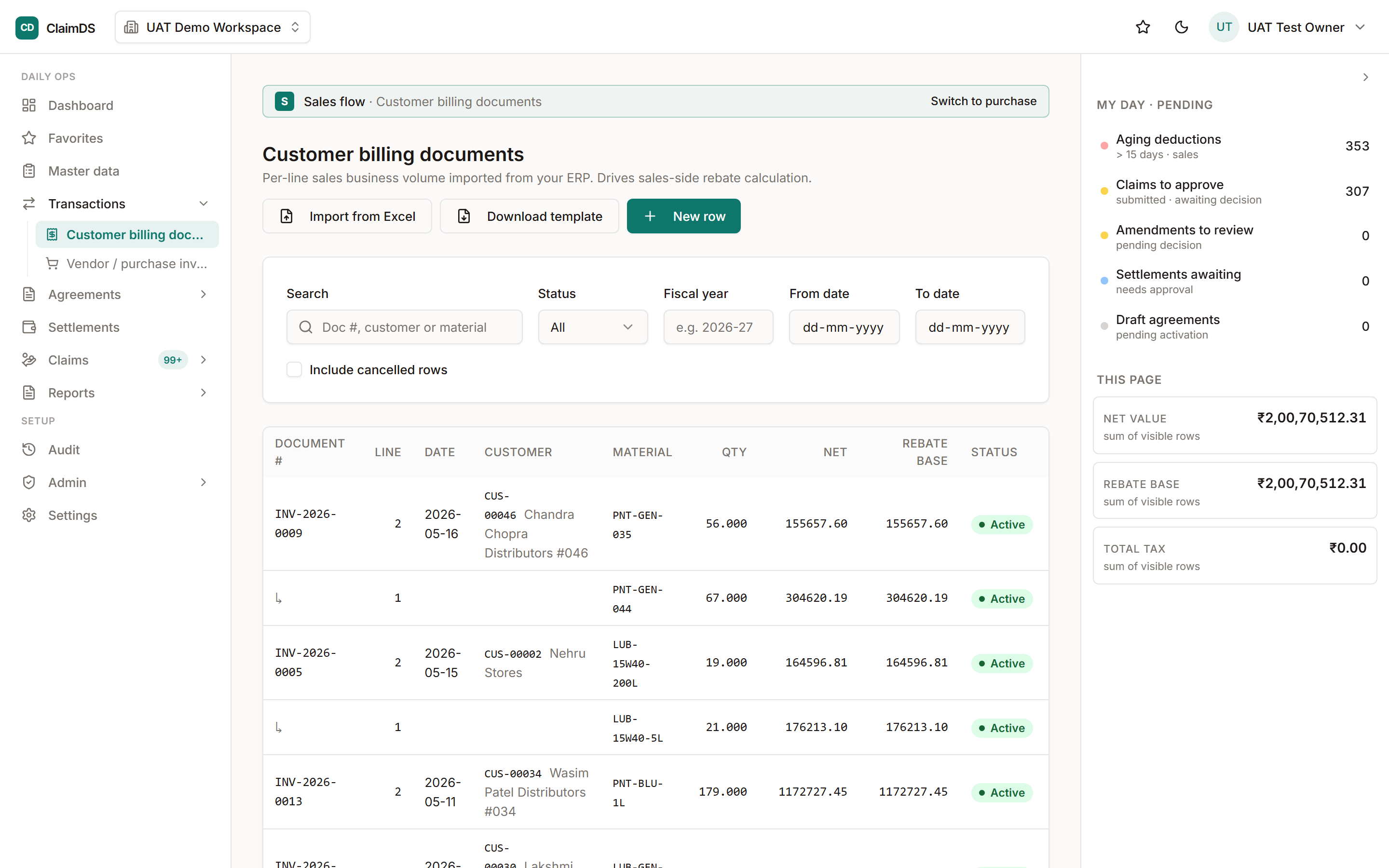Viewport: 1389px width, 868px height.
Task: Click the Audit history icon
Action: point(29,449)
